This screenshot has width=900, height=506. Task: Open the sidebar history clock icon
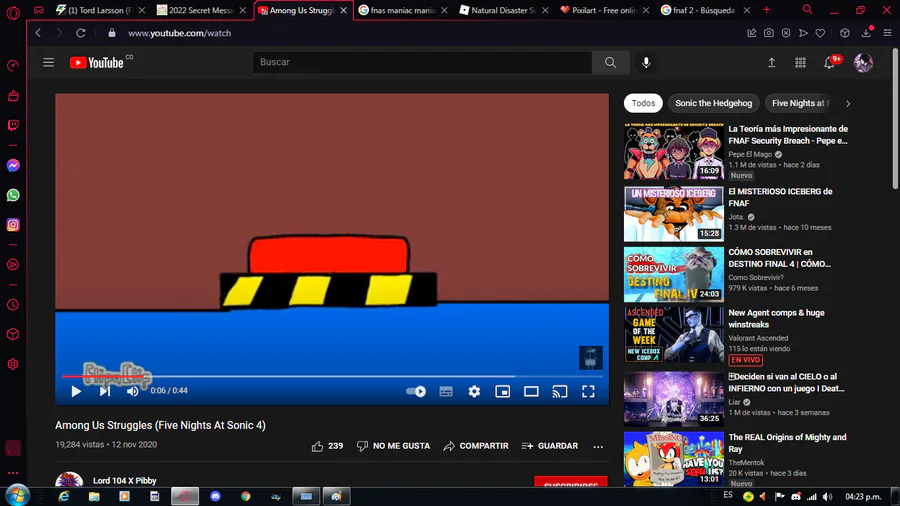click(13, 305)
